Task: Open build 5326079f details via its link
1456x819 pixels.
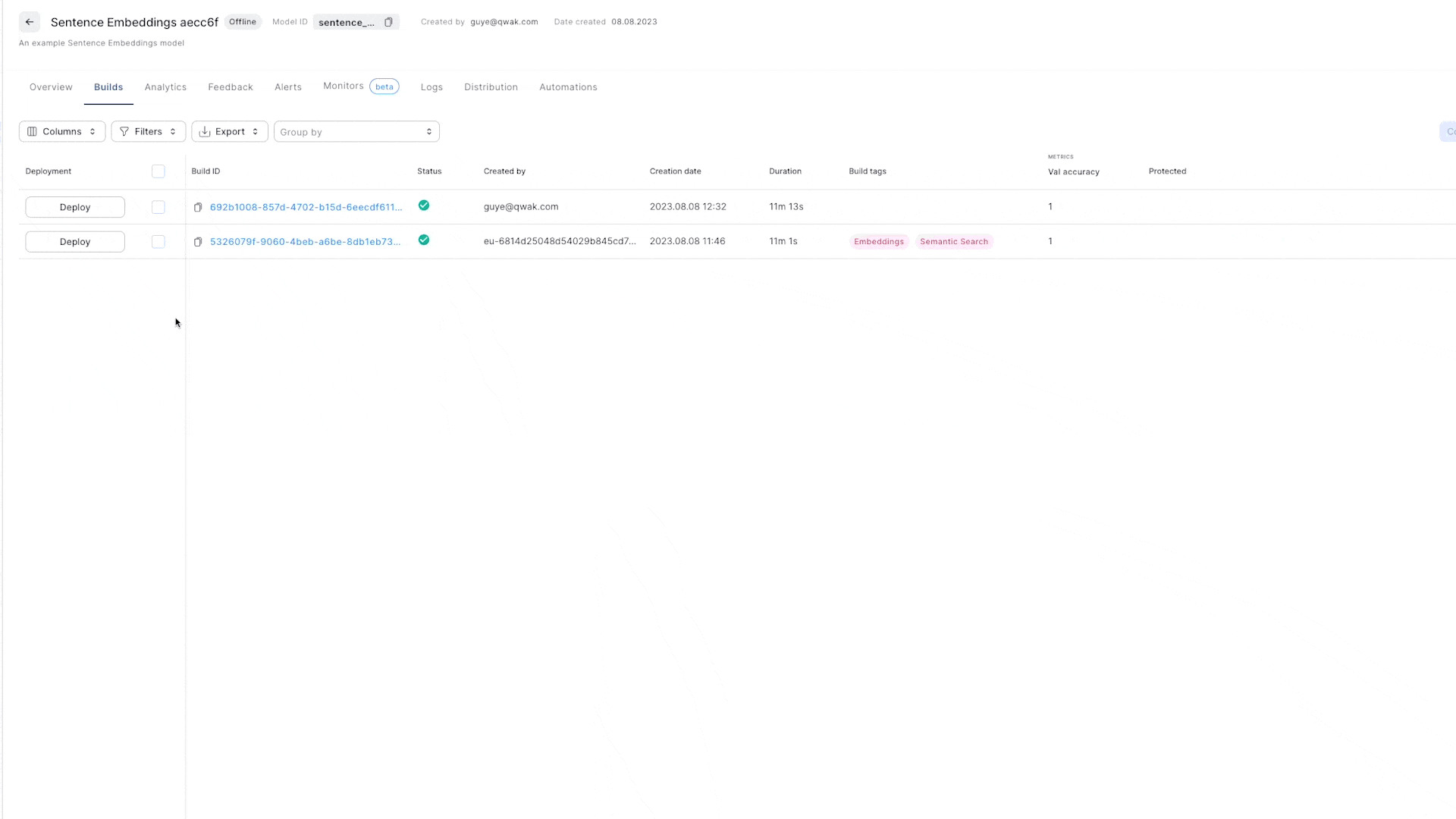Action: pos(303,241)
